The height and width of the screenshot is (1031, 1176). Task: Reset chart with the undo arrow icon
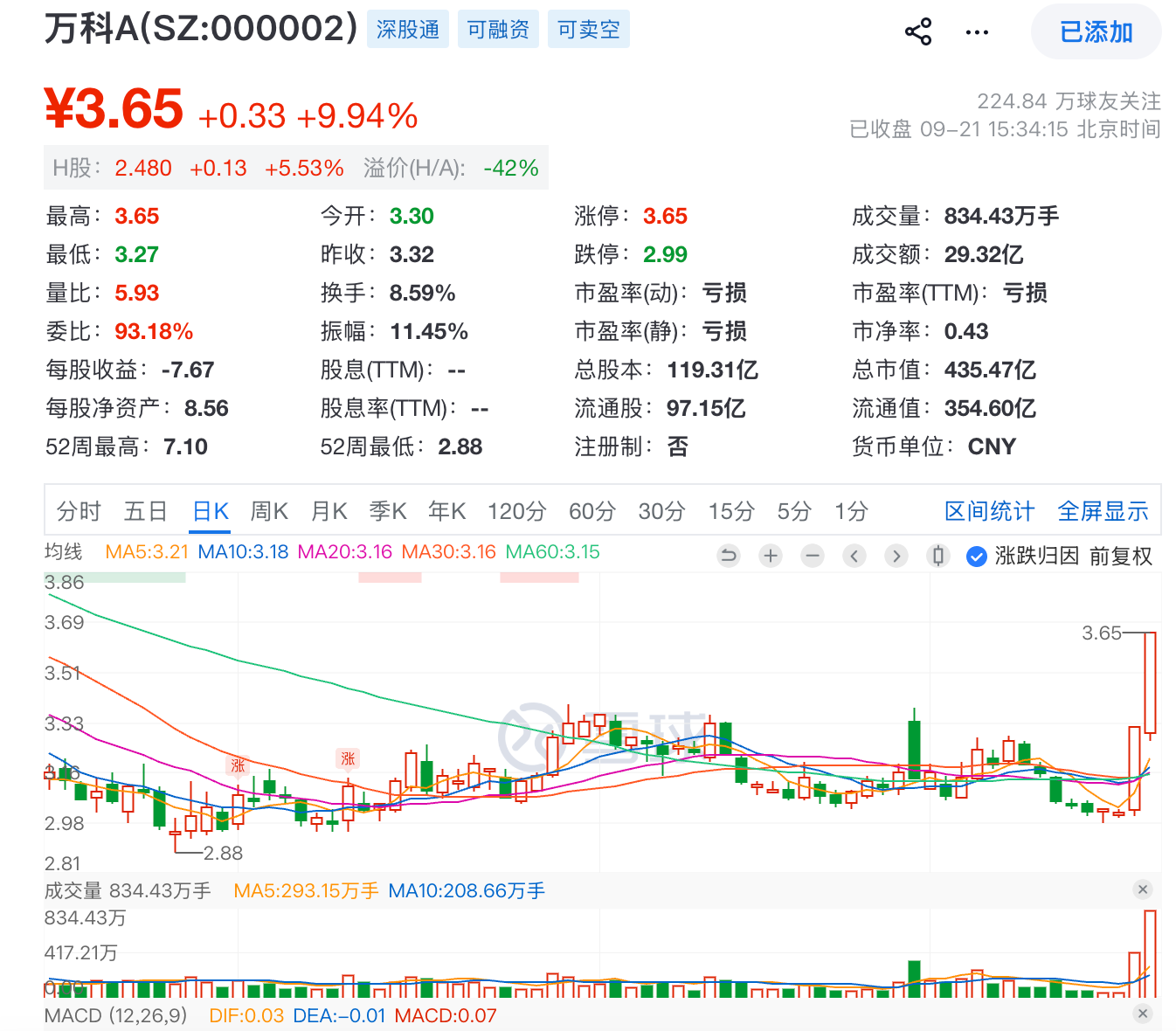point(728,556)
